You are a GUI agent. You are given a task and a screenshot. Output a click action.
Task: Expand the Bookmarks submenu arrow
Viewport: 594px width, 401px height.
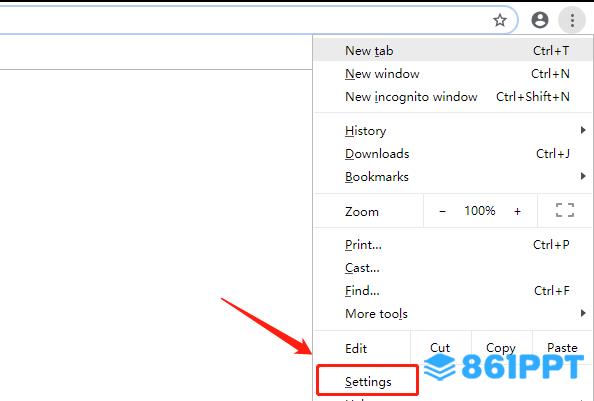[x=583, y=176]
